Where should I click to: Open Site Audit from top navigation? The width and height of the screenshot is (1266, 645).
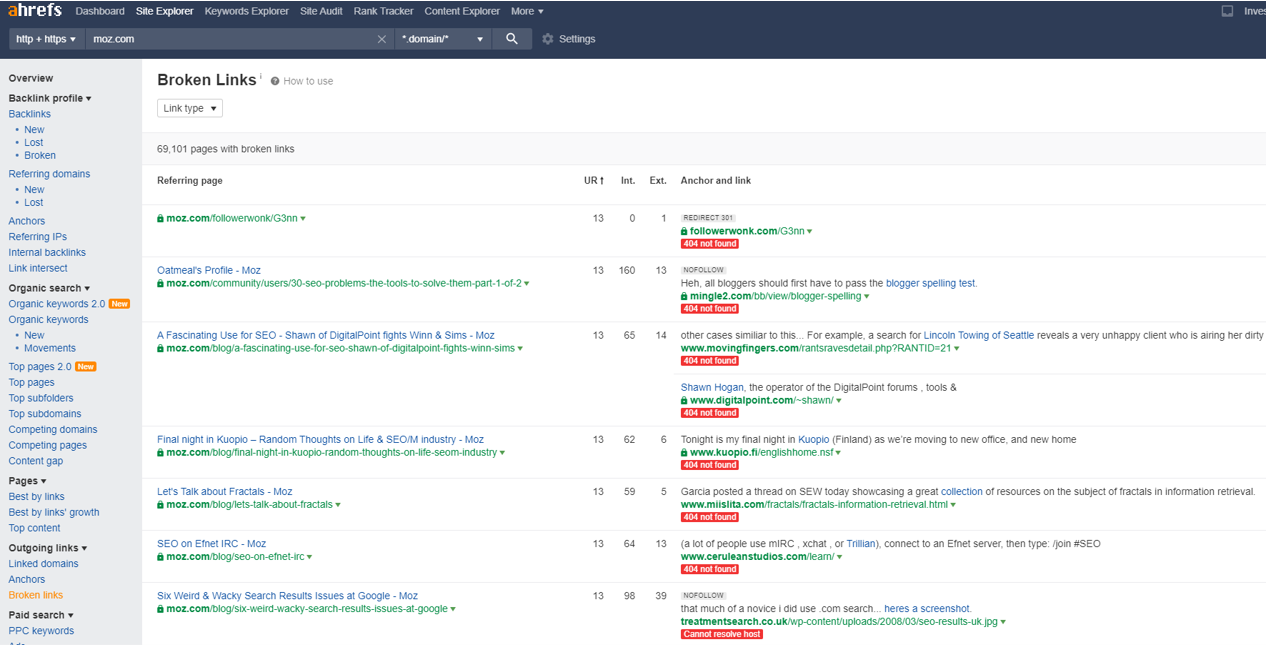click(322, 11)
